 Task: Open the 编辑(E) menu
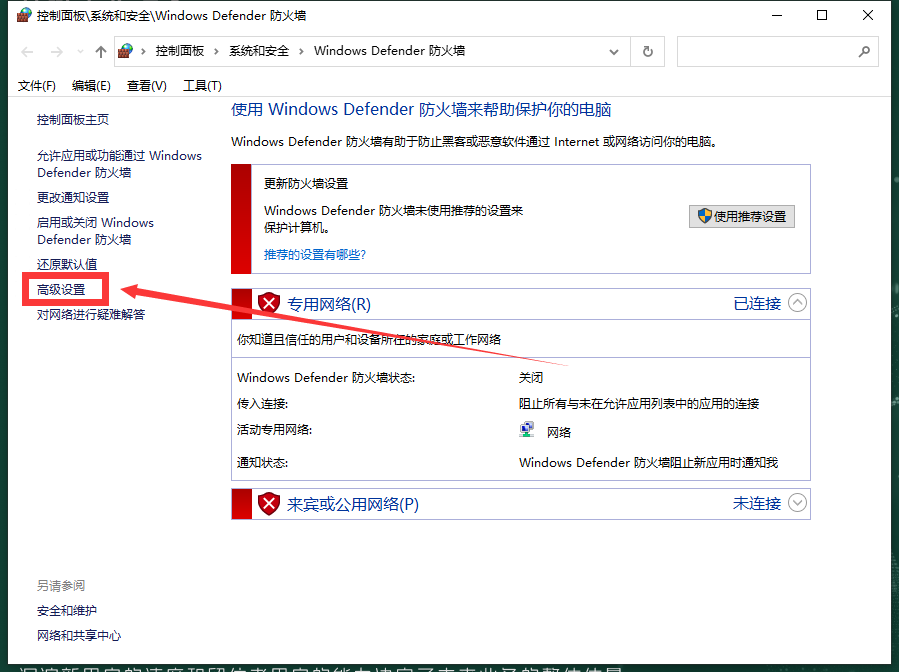coord(91,86)
